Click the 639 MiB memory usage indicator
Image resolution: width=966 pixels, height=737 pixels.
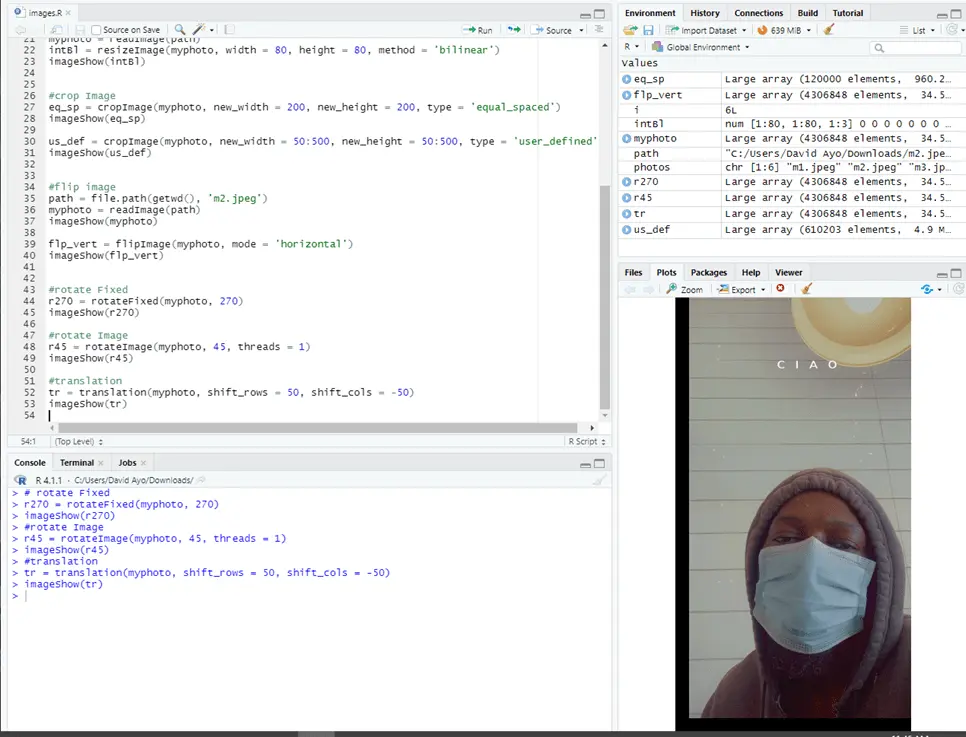point(785,30)
